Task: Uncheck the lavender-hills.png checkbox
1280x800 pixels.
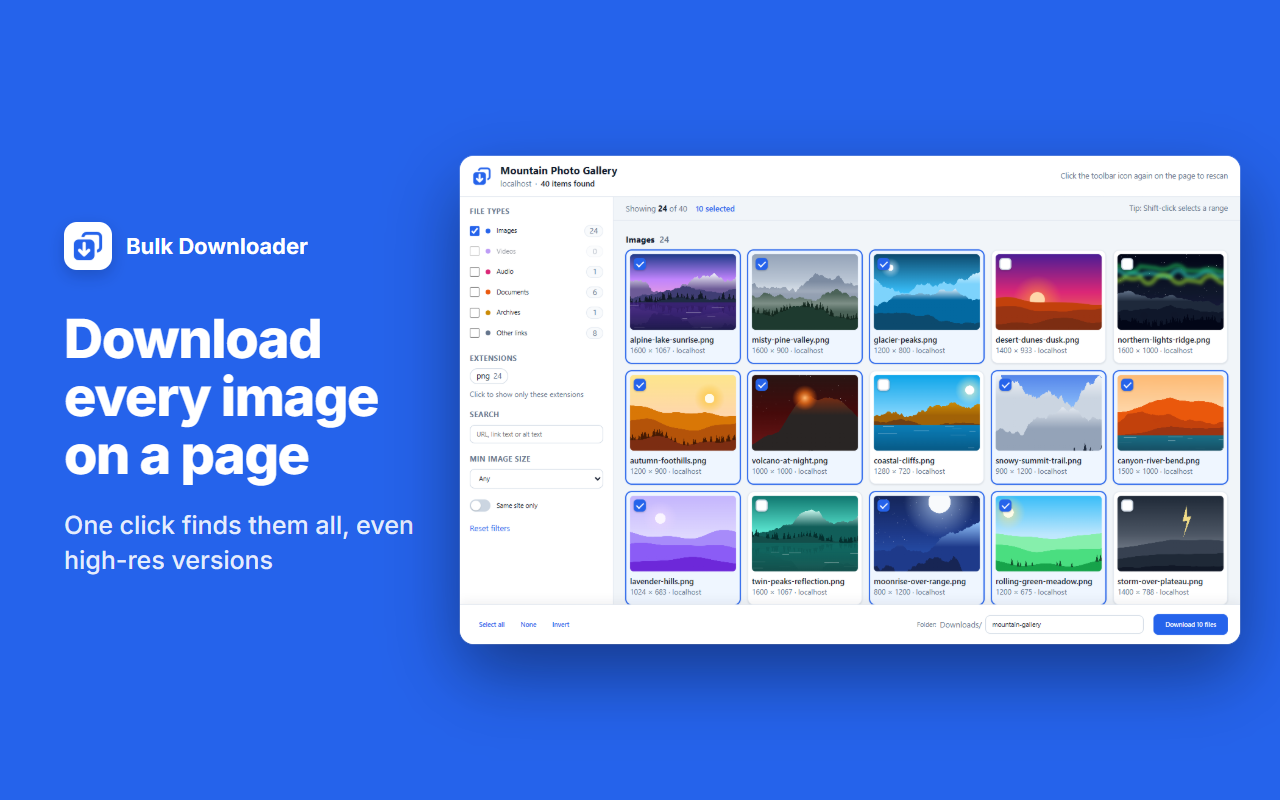Action: (x=640, y=506)
